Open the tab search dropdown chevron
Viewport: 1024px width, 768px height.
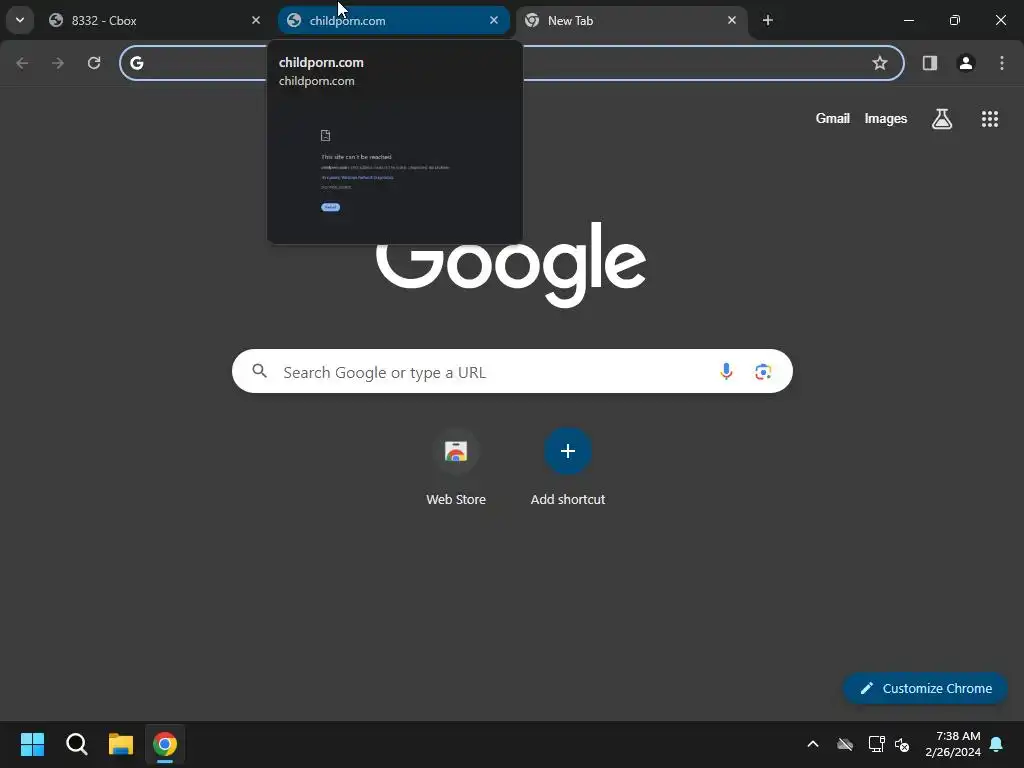pyautogui.click(x=20, y=20)
